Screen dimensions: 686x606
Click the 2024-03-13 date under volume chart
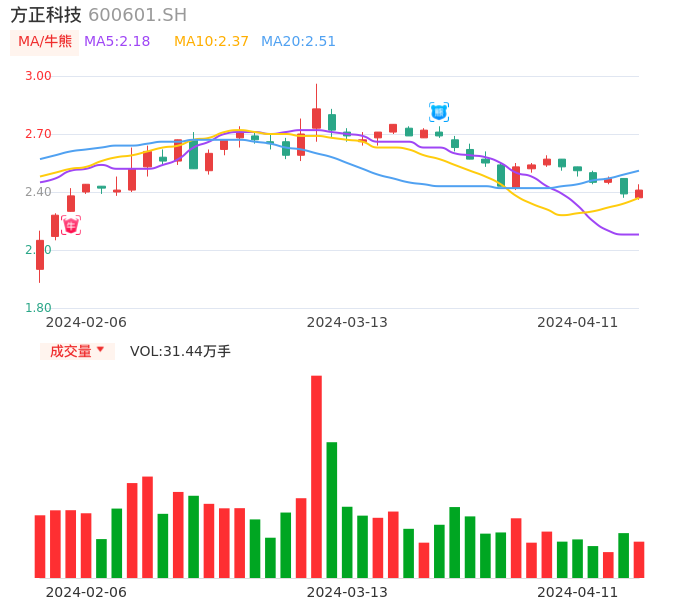347,592
